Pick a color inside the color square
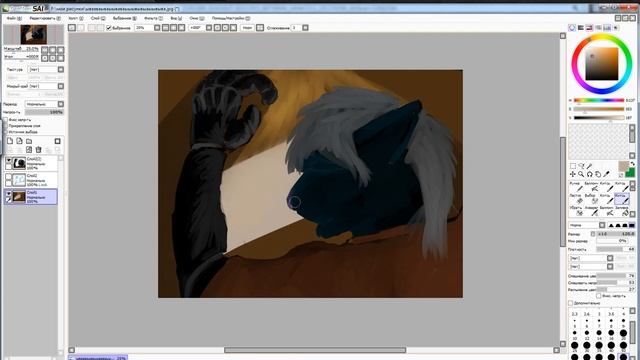The image size is (640, 360). (602, 64)
